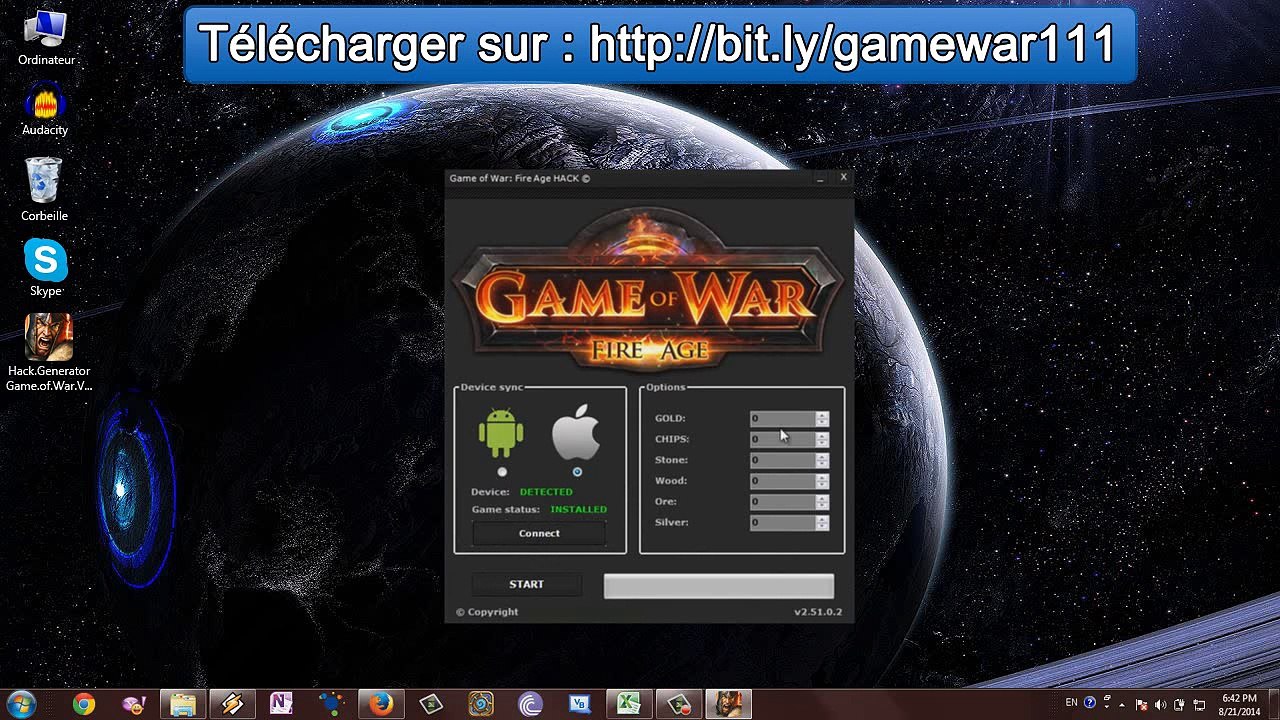Open the VB taskbar icon
The height and width of the screenshot is (720, 1280).
click(x=579, y=704)
